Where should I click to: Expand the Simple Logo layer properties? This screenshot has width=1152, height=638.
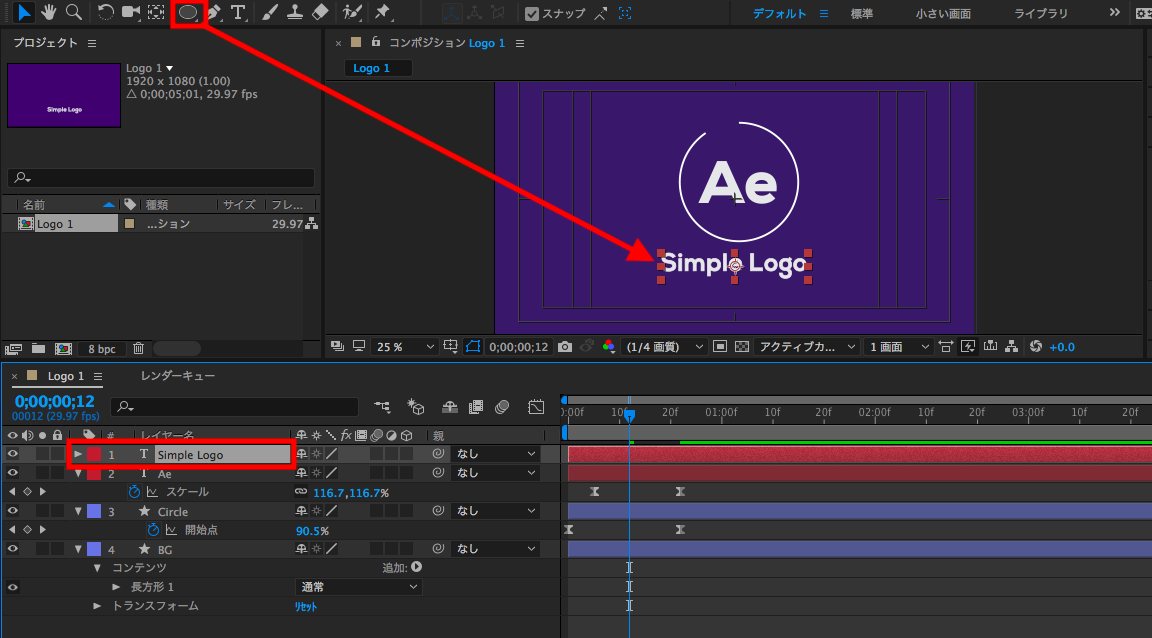coord(78,454)
